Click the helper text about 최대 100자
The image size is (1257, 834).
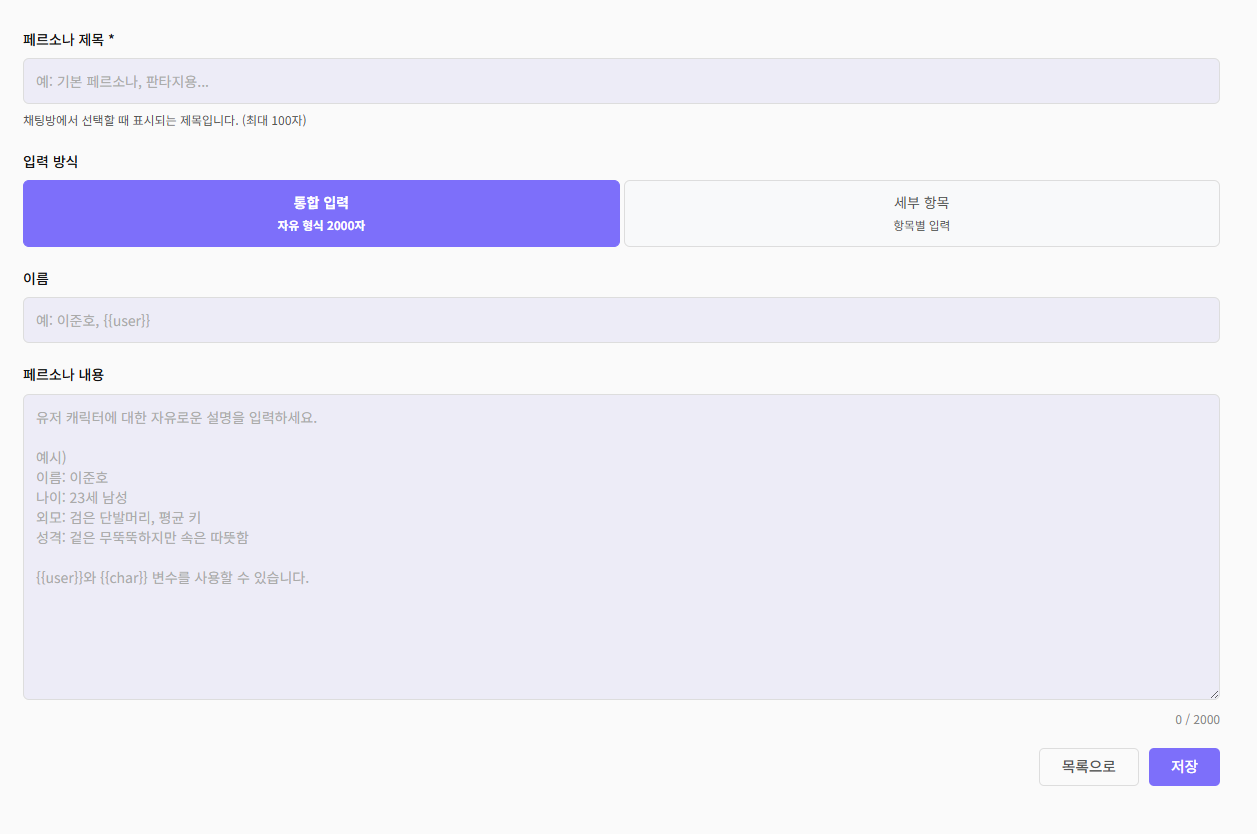(164, 121)
